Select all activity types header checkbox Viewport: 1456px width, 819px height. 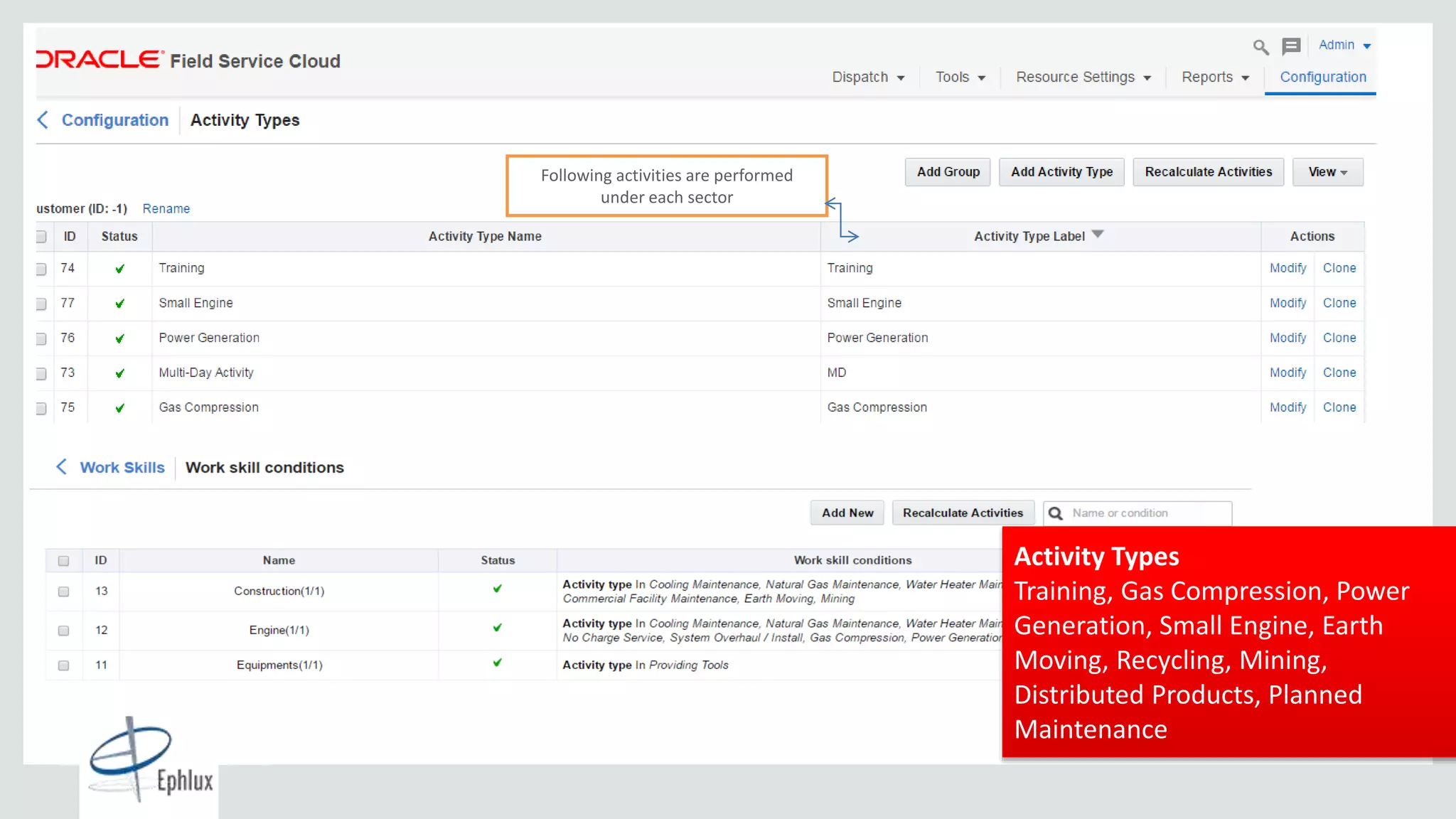coord(41,237)
